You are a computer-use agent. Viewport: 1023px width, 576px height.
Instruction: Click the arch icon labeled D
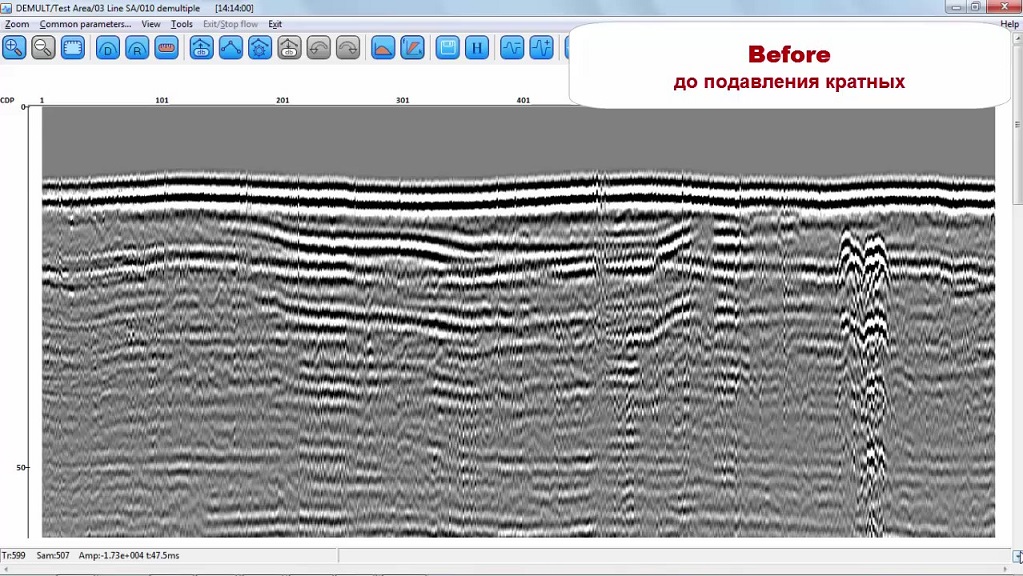(108, 48)
